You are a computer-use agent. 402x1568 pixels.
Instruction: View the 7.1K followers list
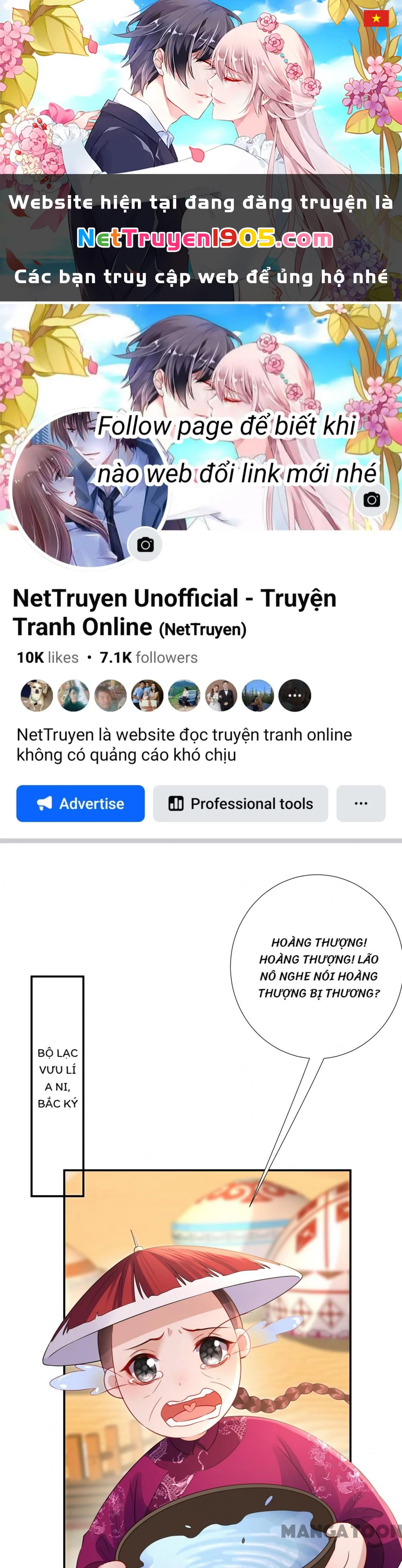click(x=149, y=657)
